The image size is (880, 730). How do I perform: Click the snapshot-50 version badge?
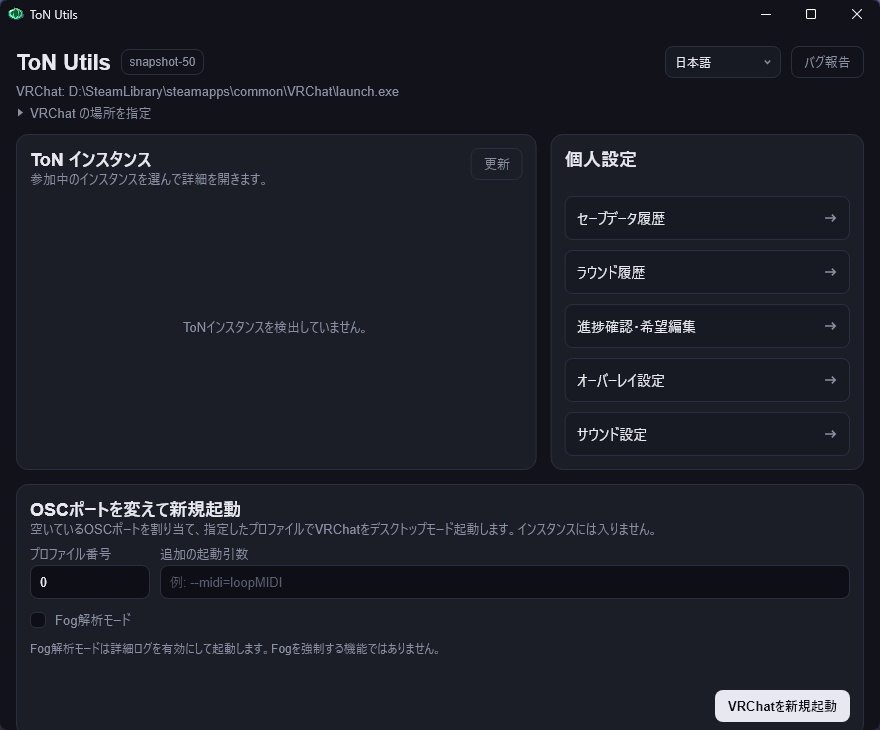point(162,62)
